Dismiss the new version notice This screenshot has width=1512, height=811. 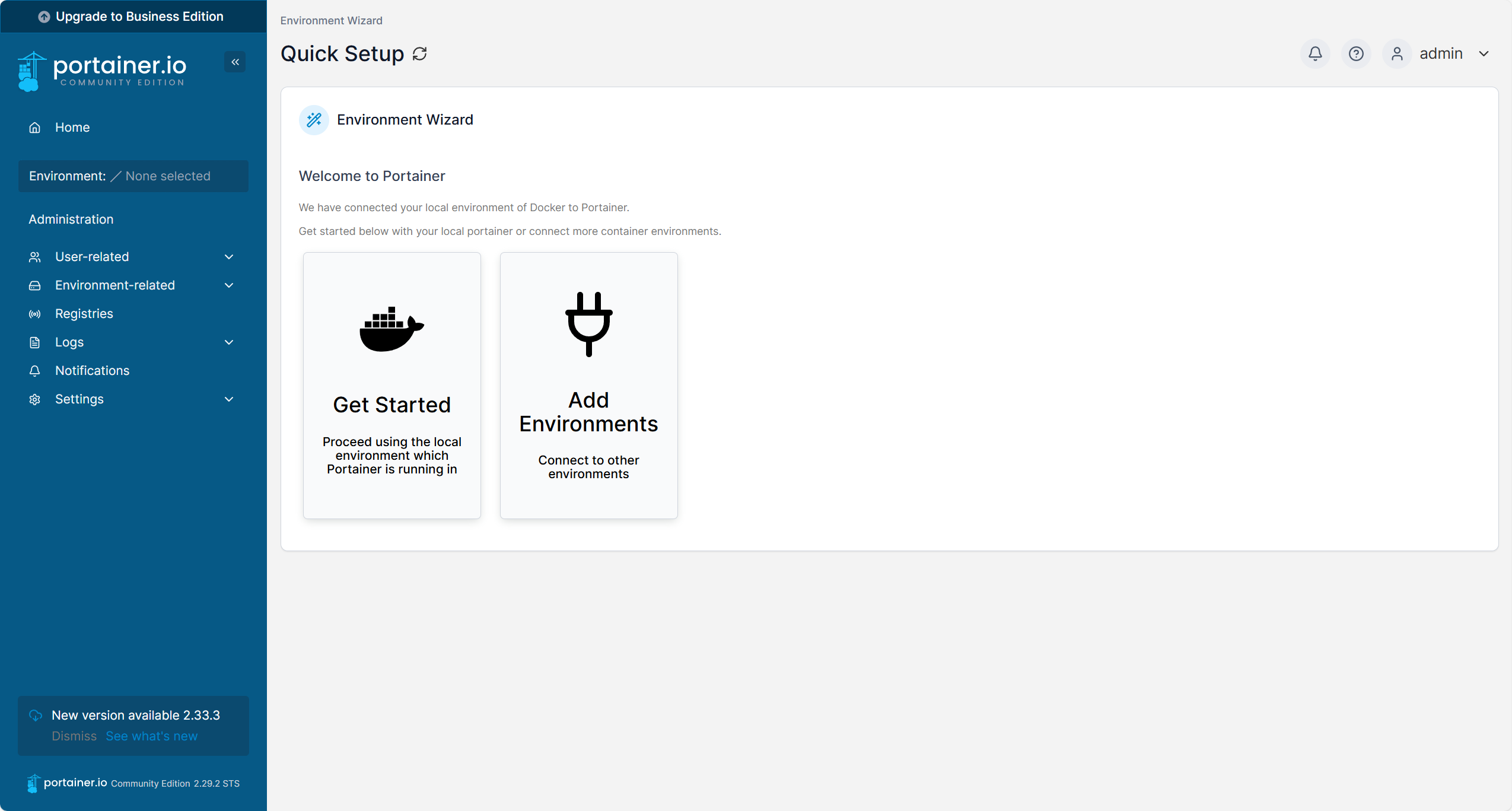pyautogui.click(x=74, y=736)
